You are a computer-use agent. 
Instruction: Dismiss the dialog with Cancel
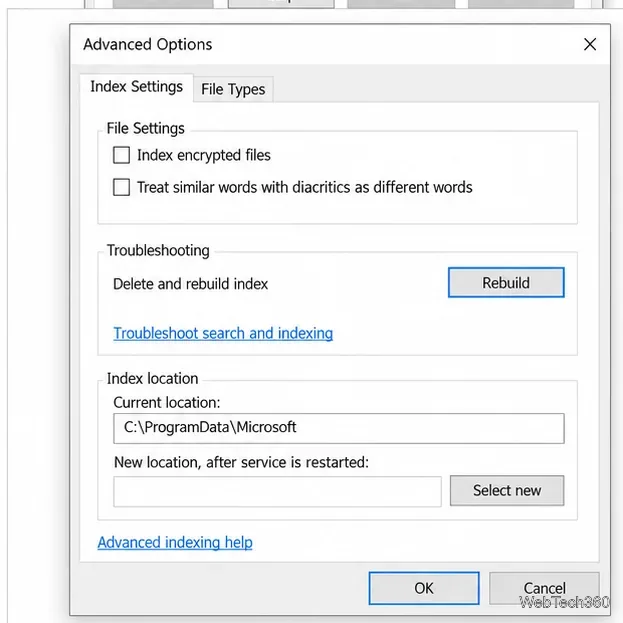544,588
